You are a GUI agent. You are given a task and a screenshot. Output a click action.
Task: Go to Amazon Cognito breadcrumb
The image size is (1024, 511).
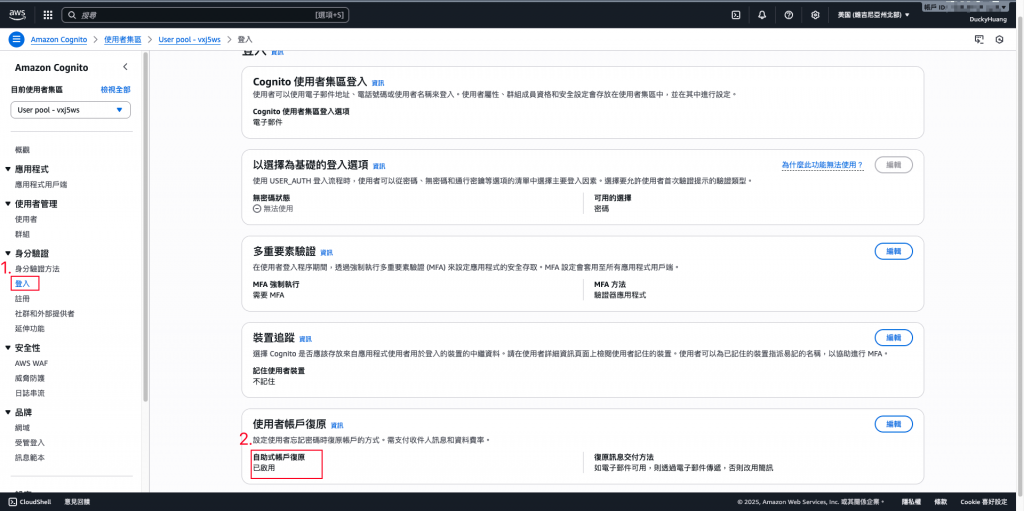[x=59, y=40]
